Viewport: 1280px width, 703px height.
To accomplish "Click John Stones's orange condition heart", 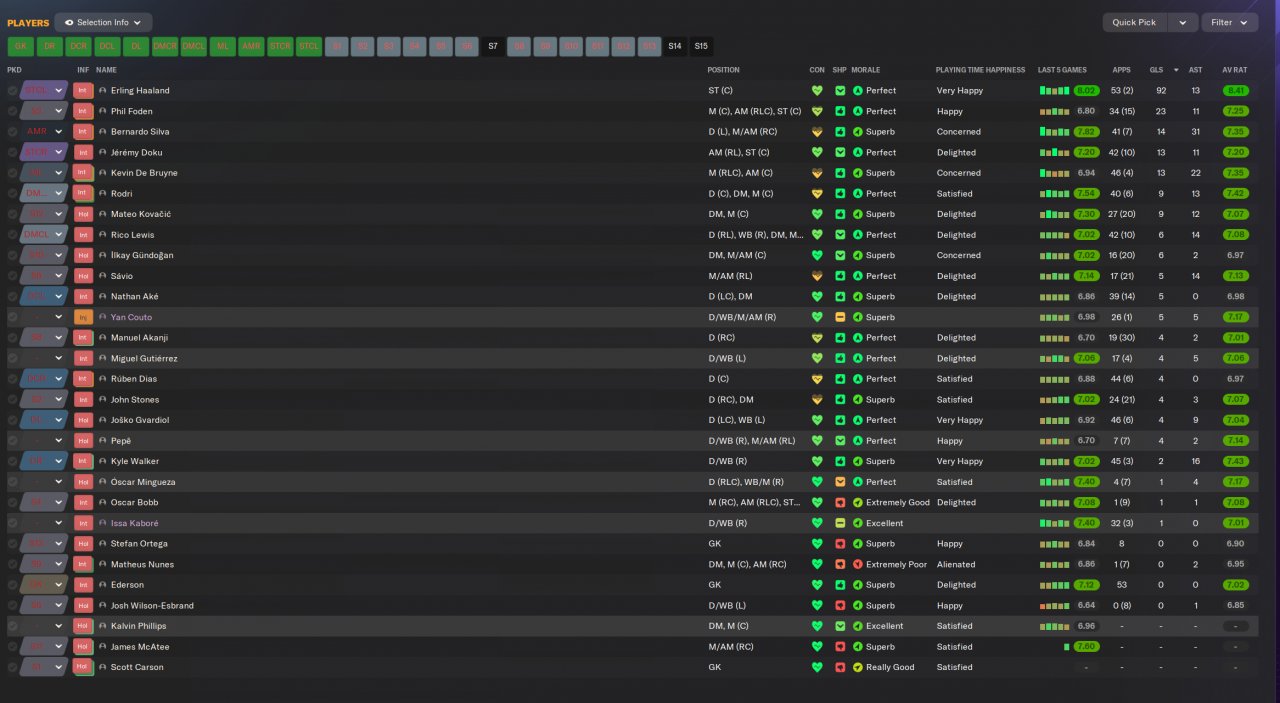I will (x=817, y=399).
